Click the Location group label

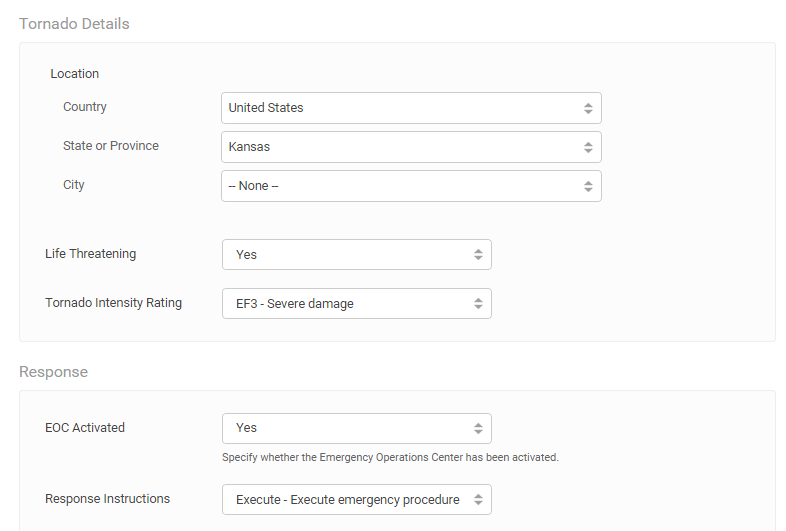pos(75,73)
